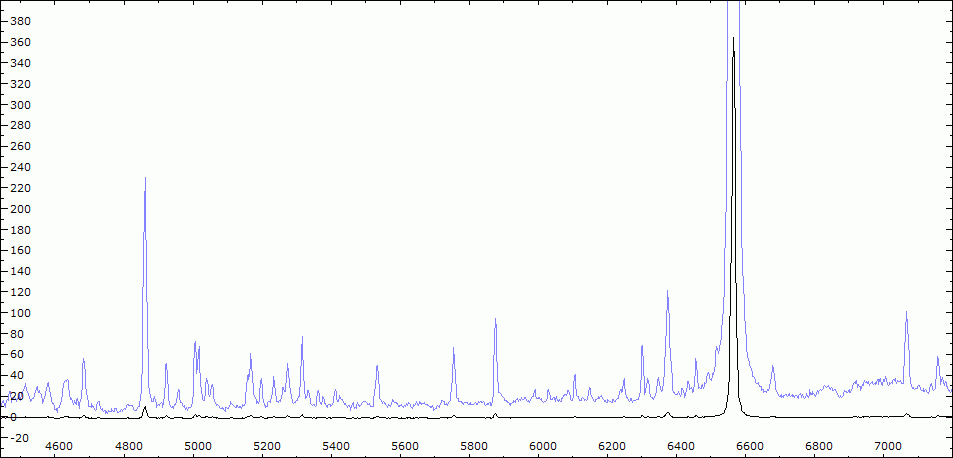The height and width of the screenshot is (458, 953).
Task: Click the 4600 label on the x-axis
Action: [59, 445]
